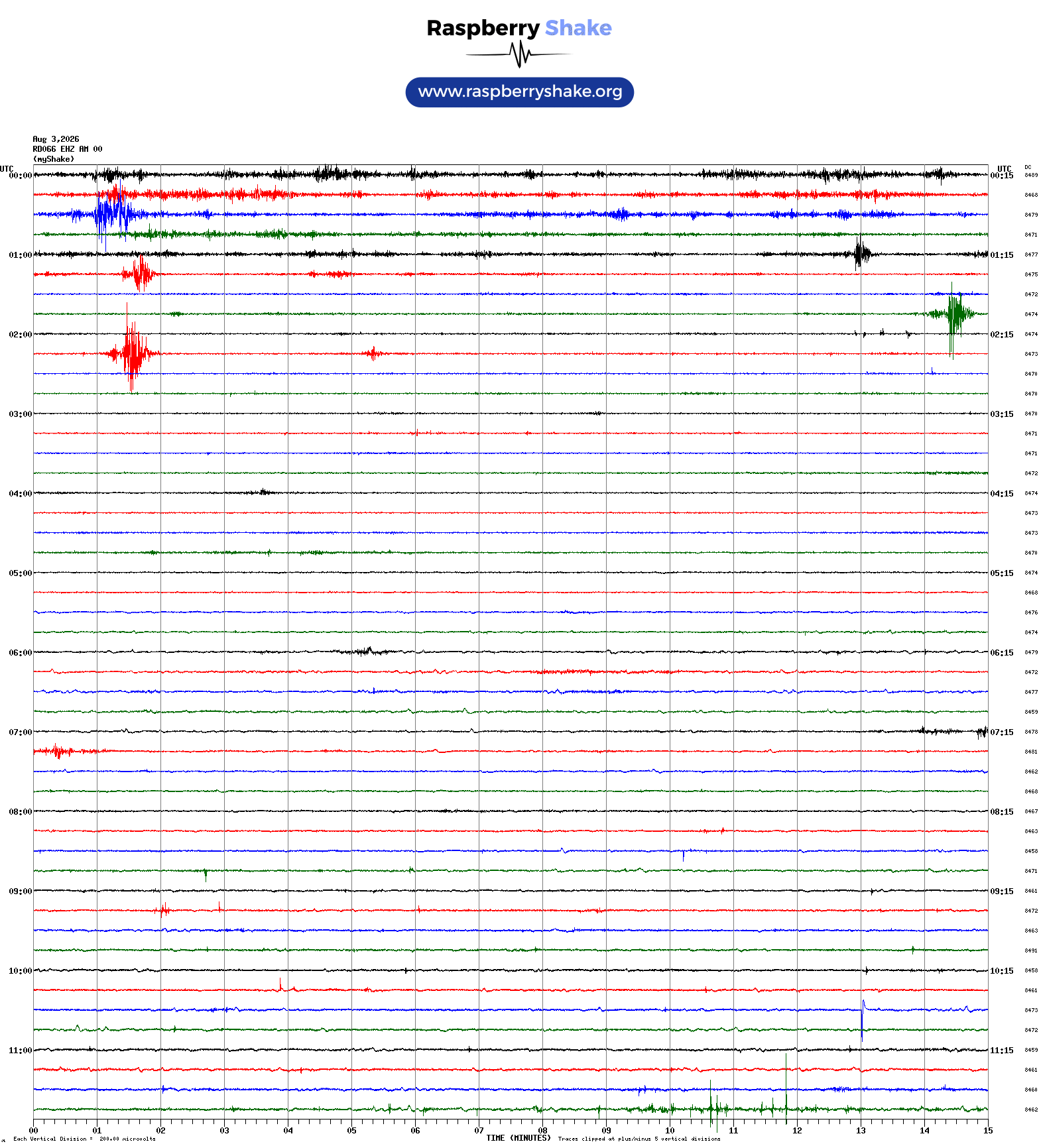This screenshot has width=1041, height=1148.
Task: Select the station text "RD066 EHZ AM 00"
Action: tap(68, 149)
